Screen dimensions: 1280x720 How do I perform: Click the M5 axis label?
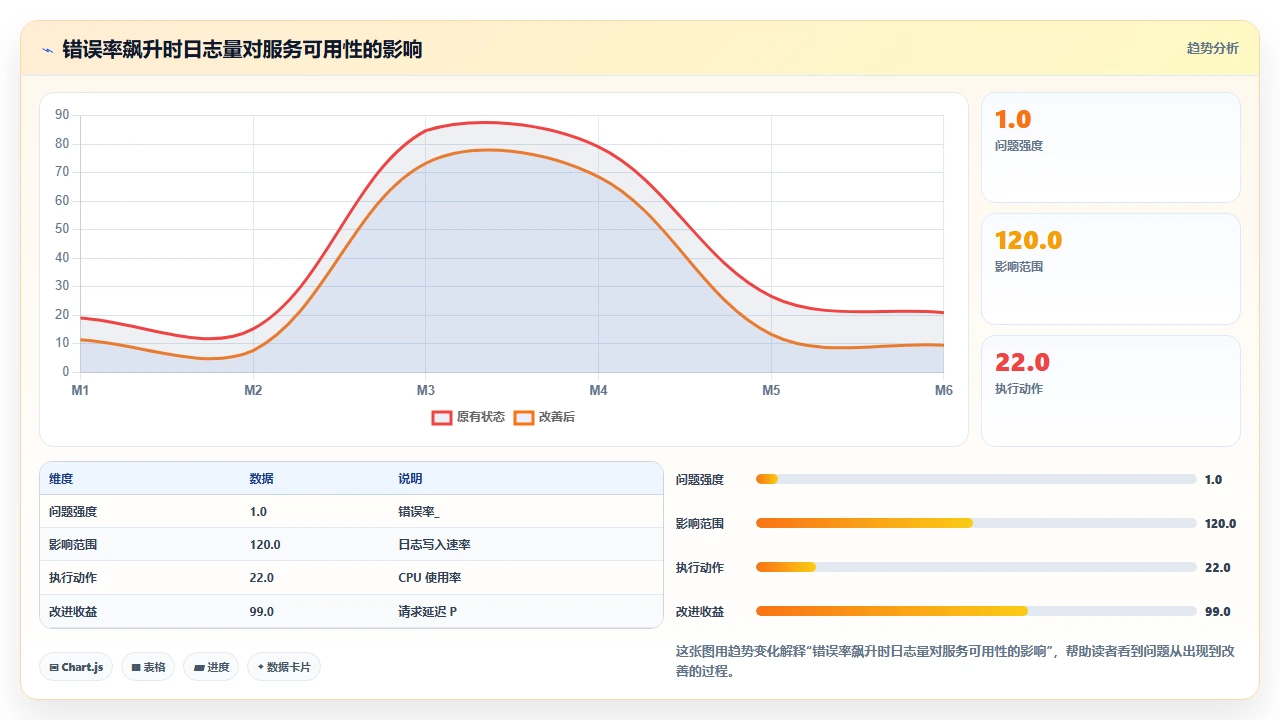[x=771, y=390]
